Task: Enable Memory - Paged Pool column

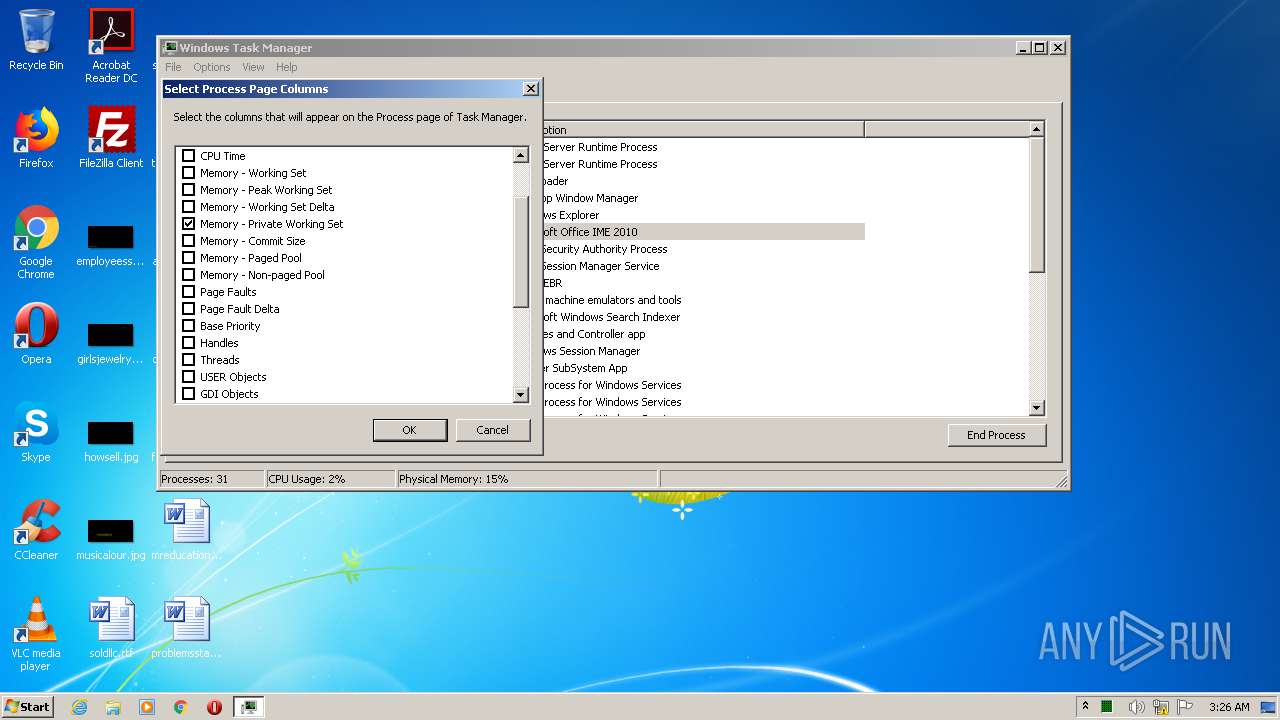Action: (188, 258)
